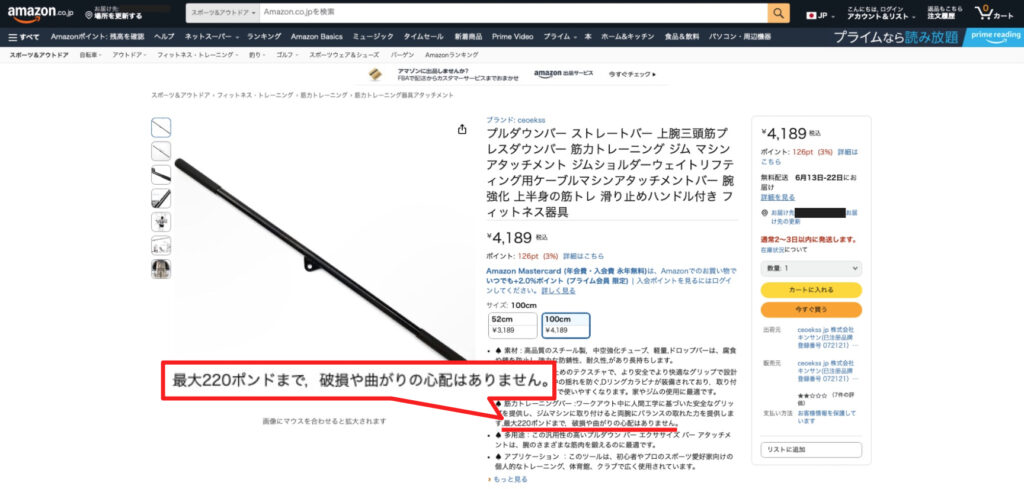Click the share icon above product image
The image size is (1024, 489).
(x=462, y=129)
